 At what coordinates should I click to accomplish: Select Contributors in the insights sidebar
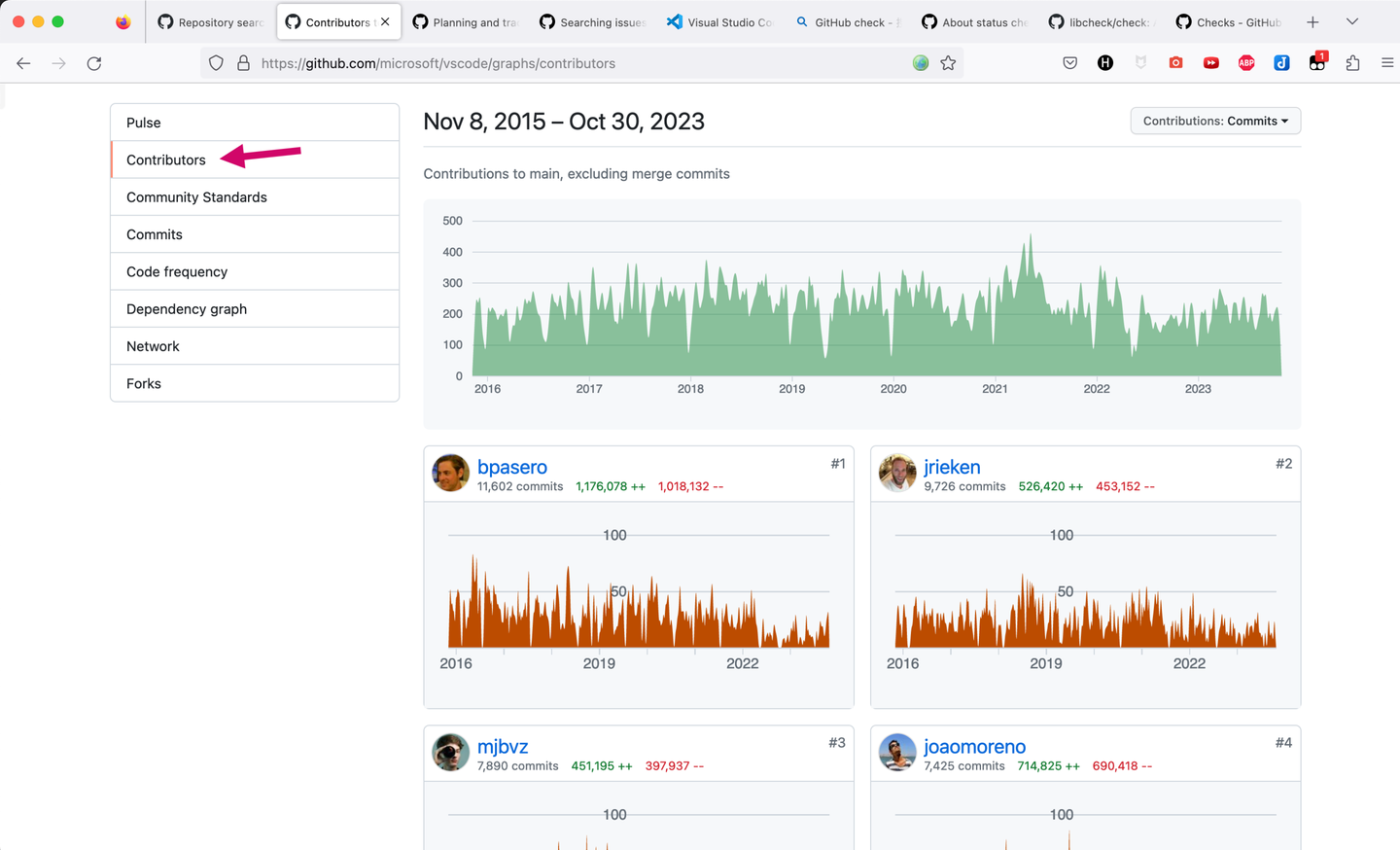[255, 159]
